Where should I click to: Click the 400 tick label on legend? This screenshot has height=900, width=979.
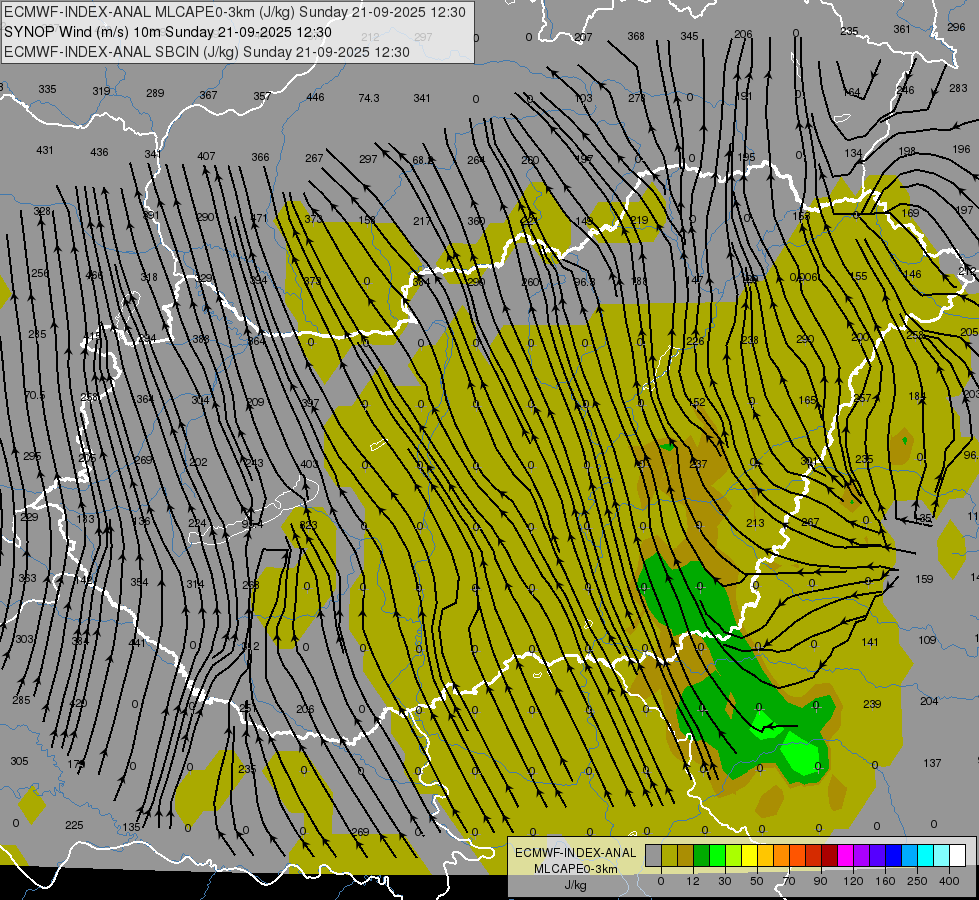[x=949, y=881]
